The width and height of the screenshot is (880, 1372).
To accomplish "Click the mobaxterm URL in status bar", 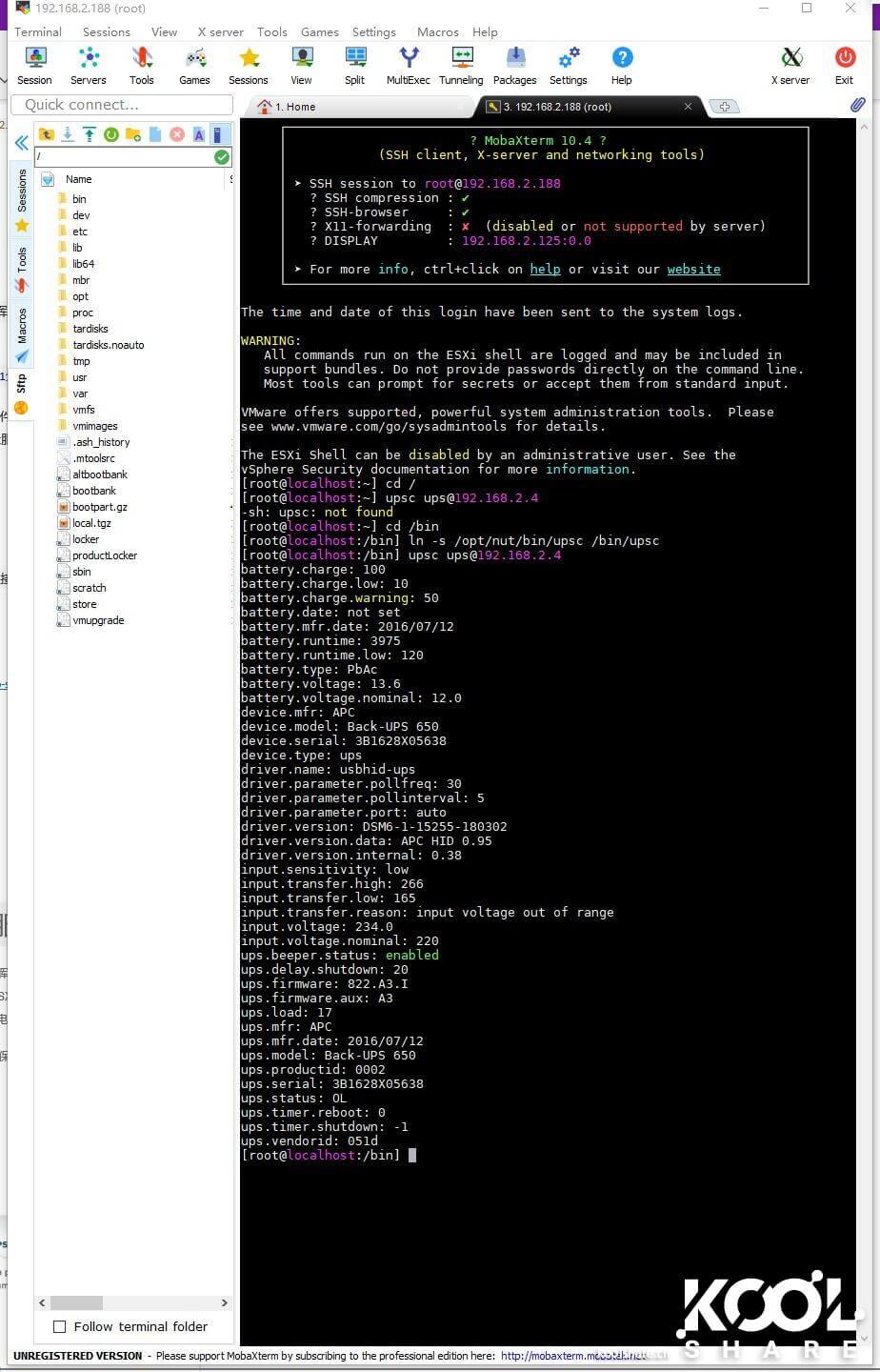I will [581, 1356].
